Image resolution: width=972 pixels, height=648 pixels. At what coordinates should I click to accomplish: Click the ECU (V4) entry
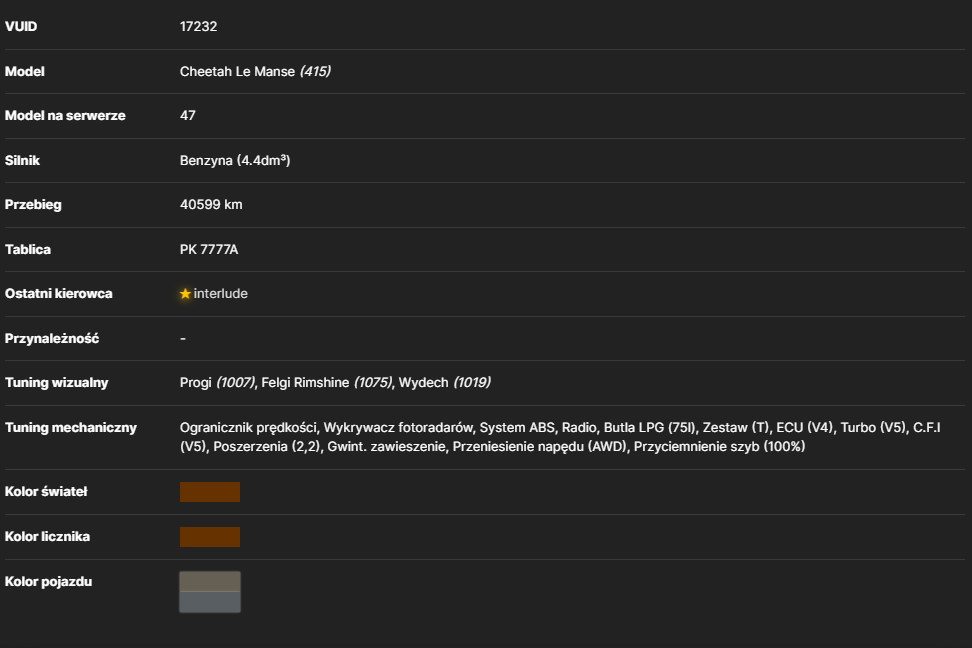[805, 428]
